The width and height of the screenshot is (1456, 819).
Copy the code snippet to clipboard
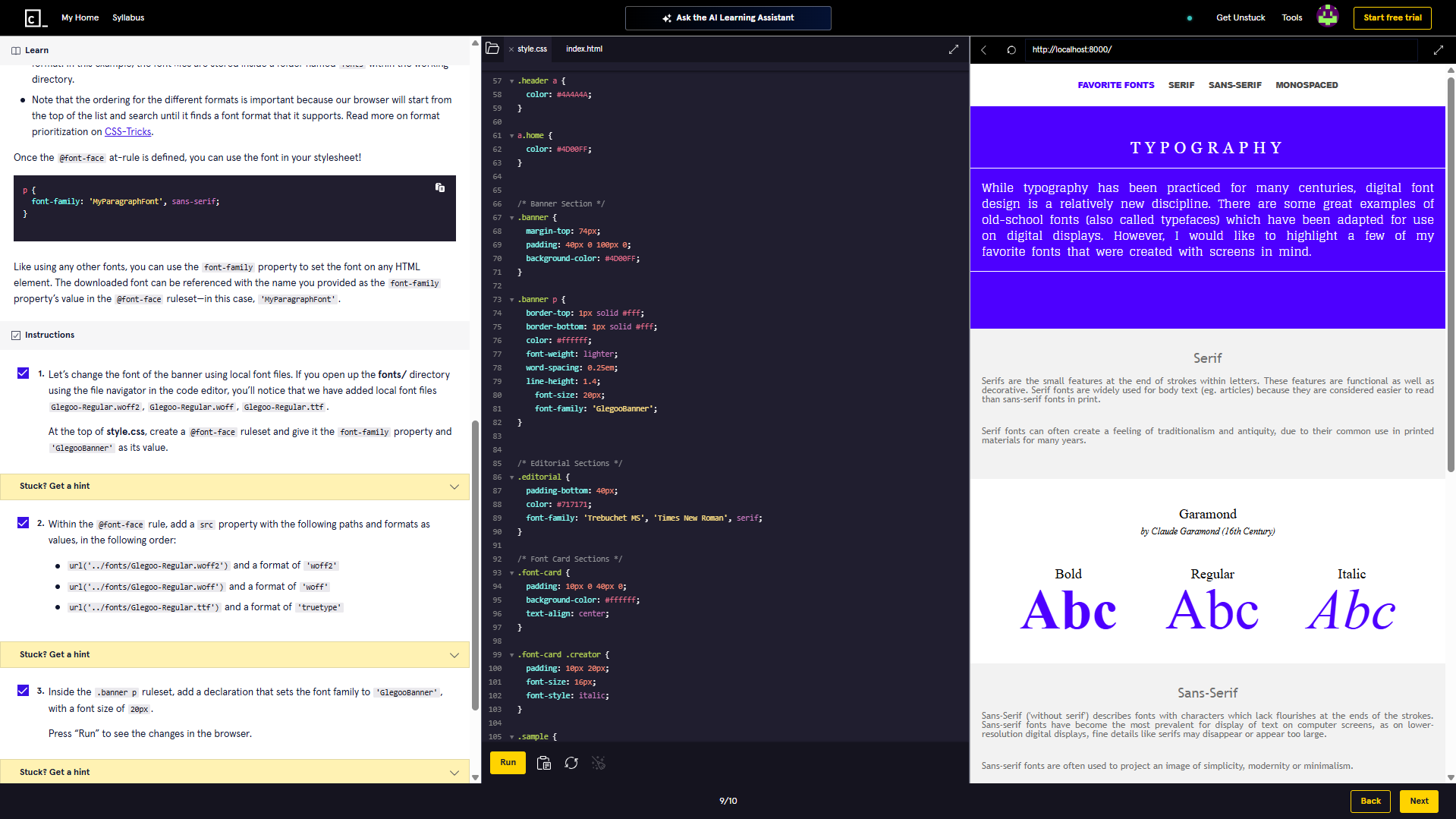coord(440,187)
